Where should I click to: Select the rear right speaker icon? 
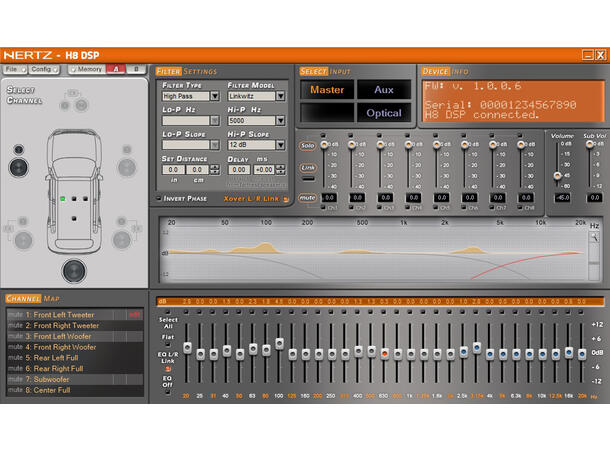(122, 240)
